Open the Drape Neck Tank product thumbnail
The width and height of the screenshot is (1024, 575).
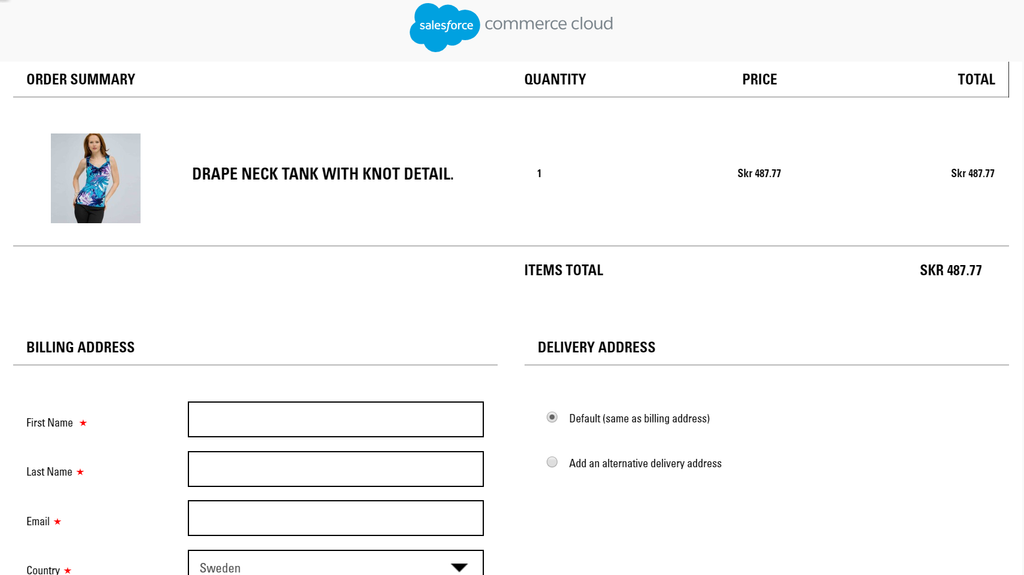(96, 178)
